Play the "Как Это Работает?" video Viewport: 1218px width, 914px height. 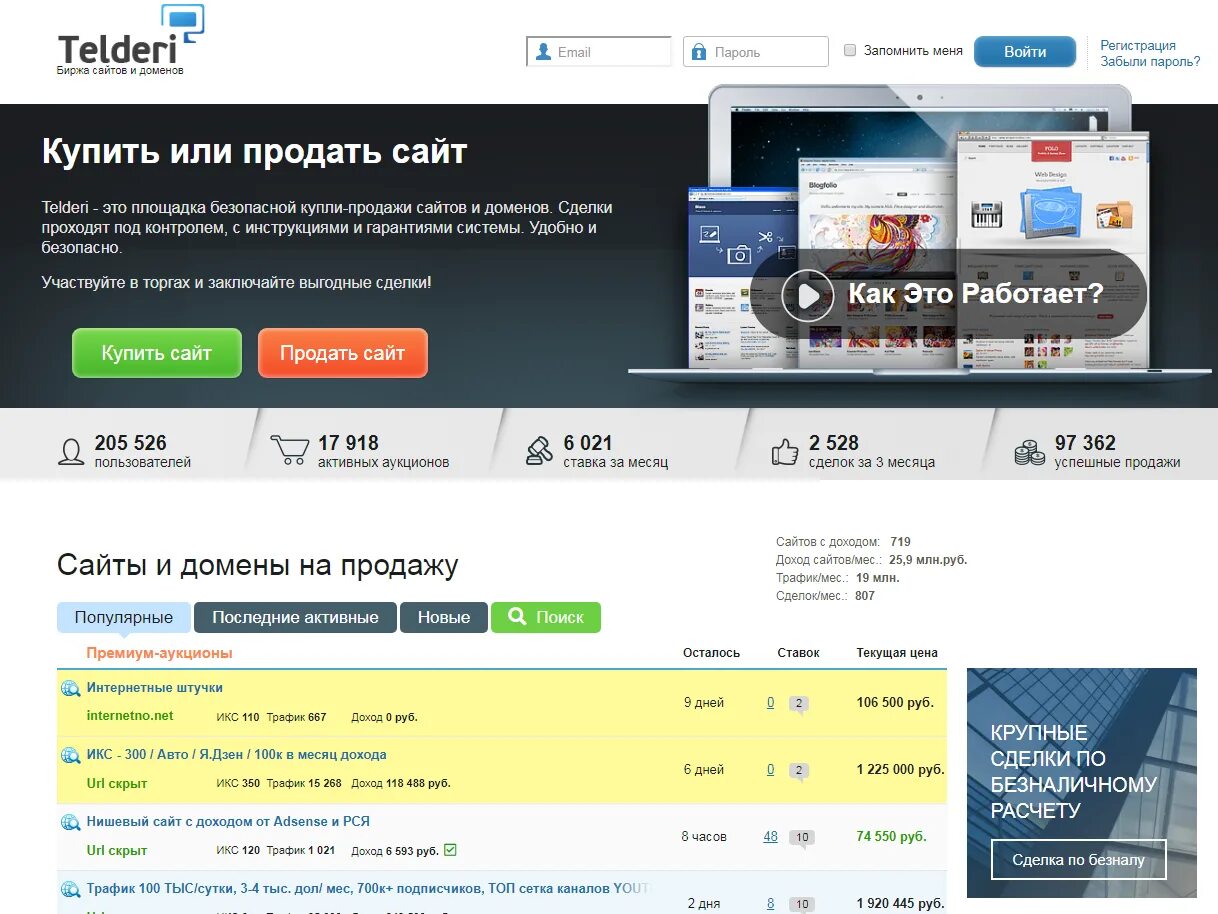(x=807, y=295)
